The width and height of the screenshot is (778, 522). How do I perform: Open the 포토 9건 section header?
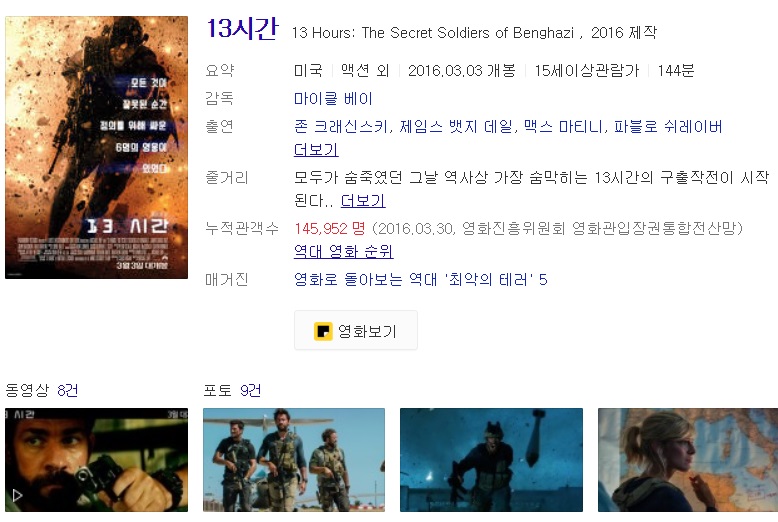point(232,390)
